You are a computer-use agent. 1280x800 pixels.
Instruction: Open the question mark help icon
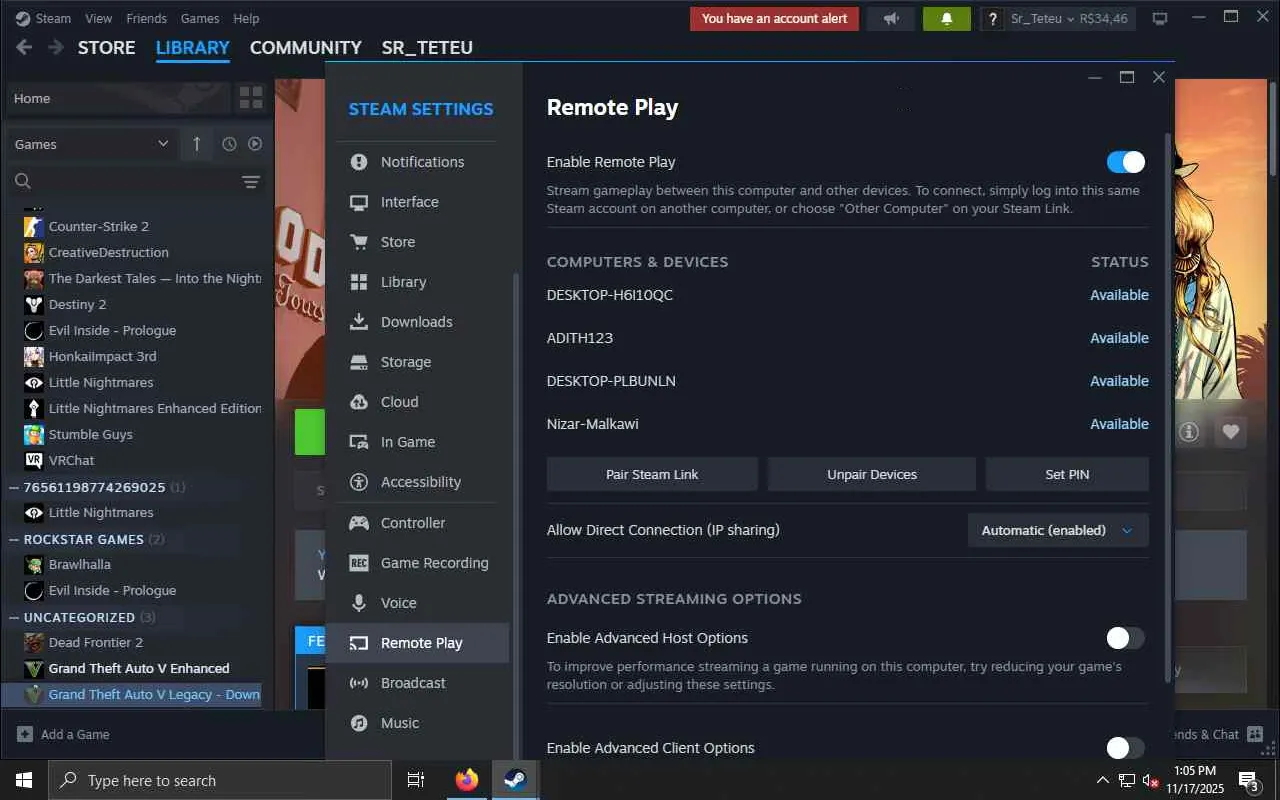pos(992,19)
